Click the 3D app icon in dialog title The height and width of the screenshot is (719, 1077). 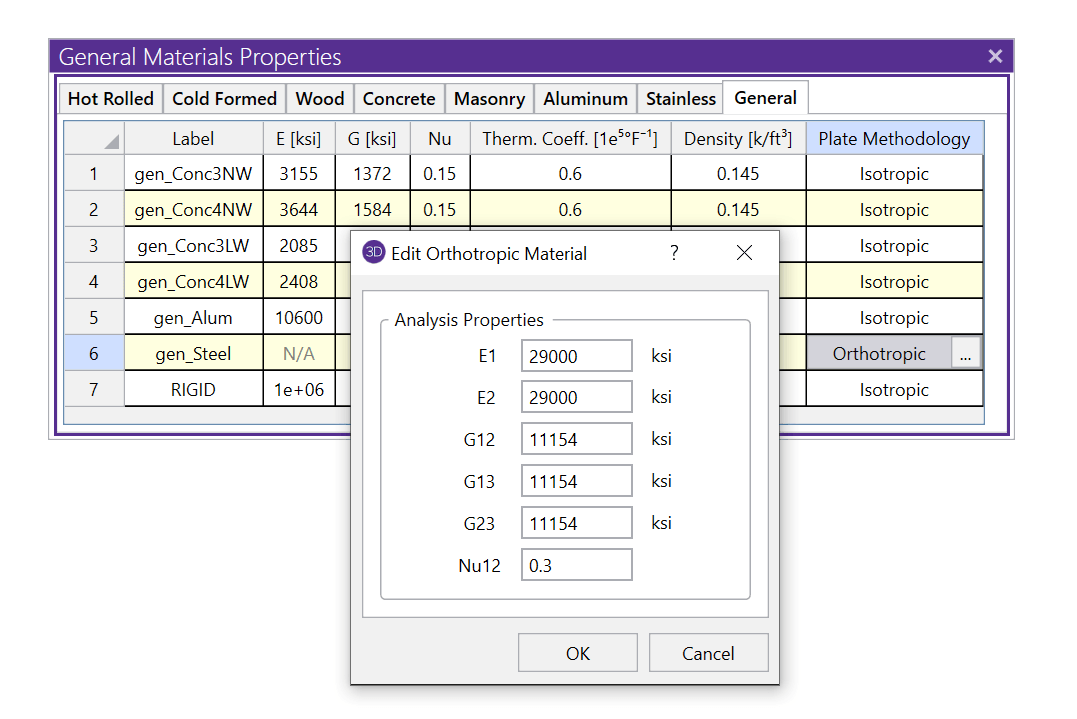(x=373, y=253)
